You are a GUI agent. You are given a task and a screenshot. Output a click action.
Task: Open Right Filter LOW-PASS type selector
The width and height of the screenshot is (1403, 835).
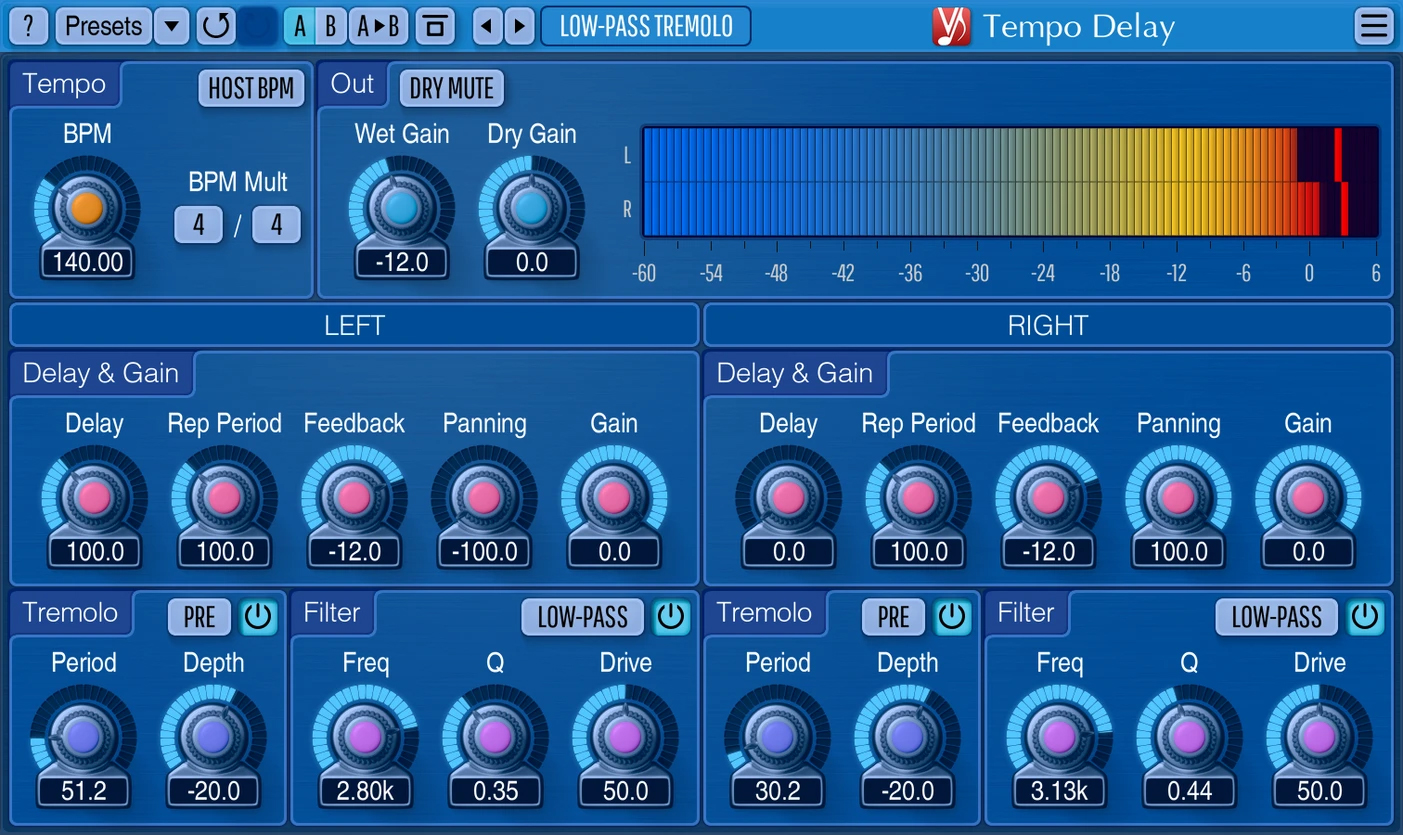pos(1277,617)
